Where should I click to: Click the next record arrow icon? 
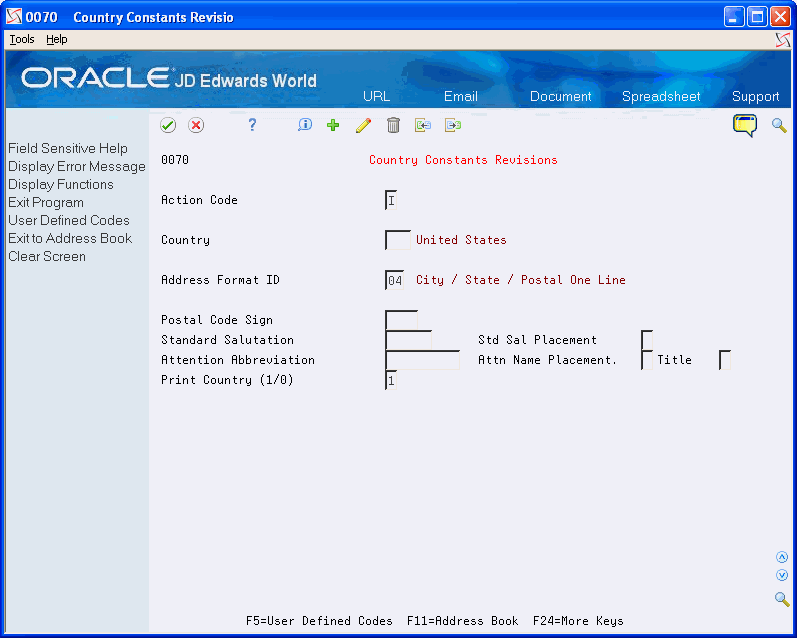[453, 125]
